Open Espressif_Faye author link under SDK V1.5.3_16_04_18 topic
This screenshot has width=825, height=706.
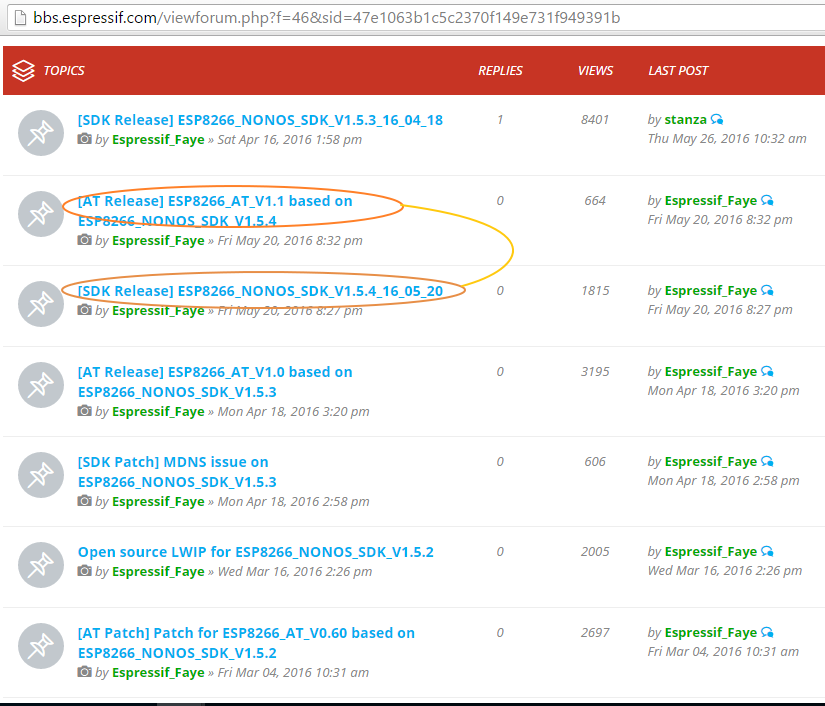[158, 139]
